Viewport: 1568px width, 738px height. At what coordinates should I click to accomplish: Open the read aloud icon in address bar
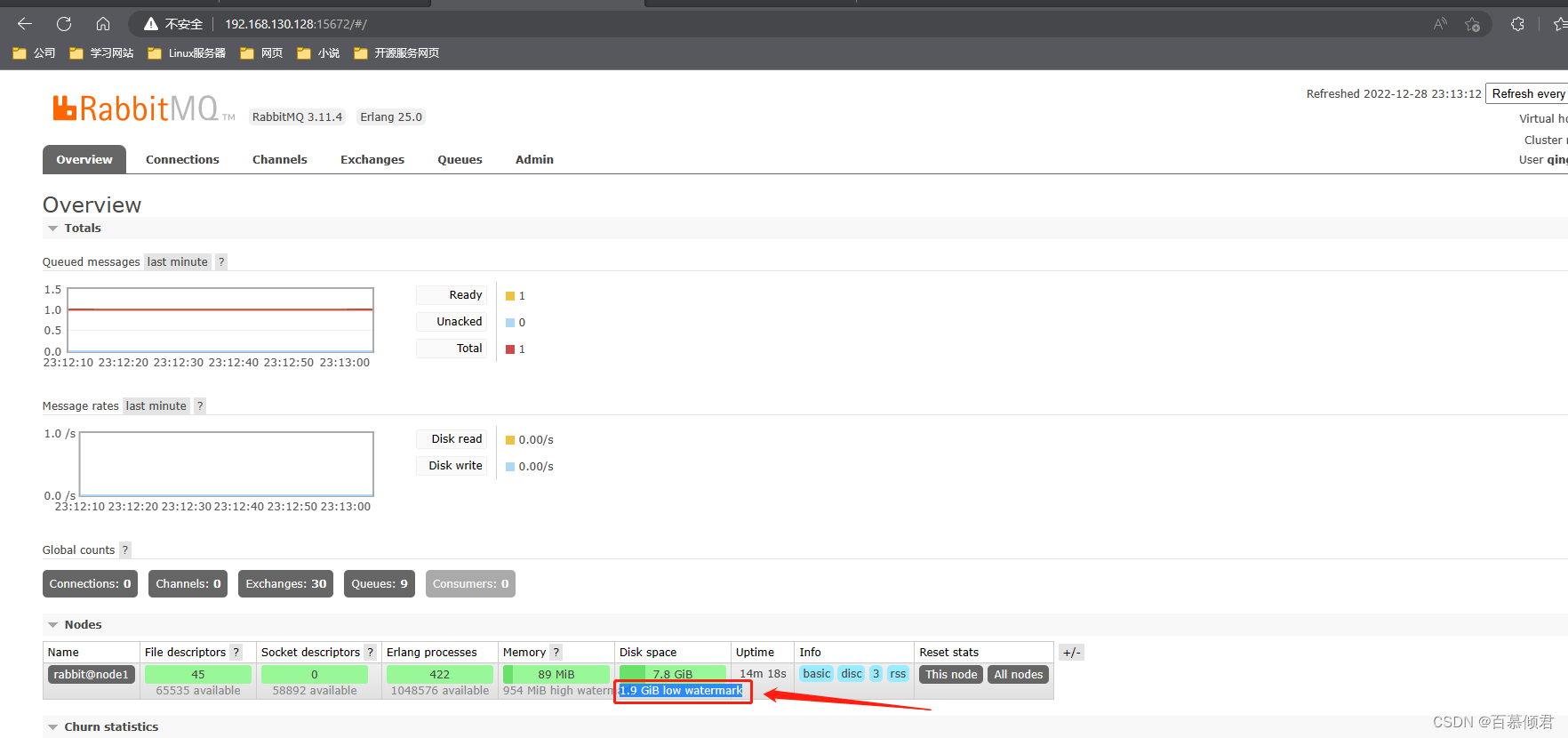click(1440, 24)
